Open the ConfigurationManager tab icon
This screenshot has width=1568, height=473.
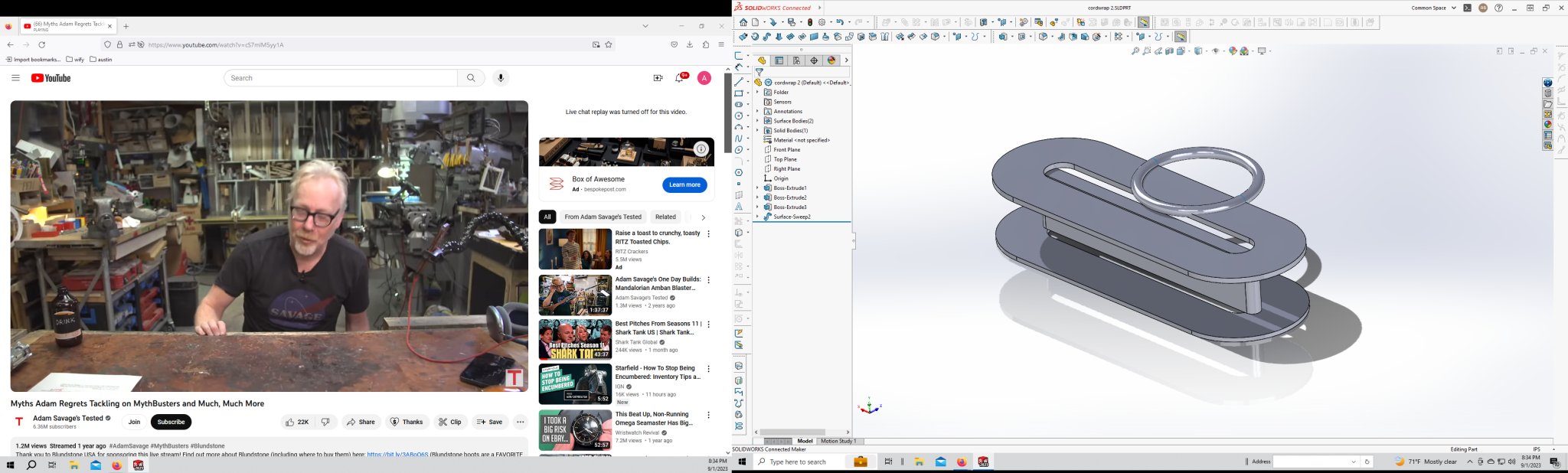796,60
